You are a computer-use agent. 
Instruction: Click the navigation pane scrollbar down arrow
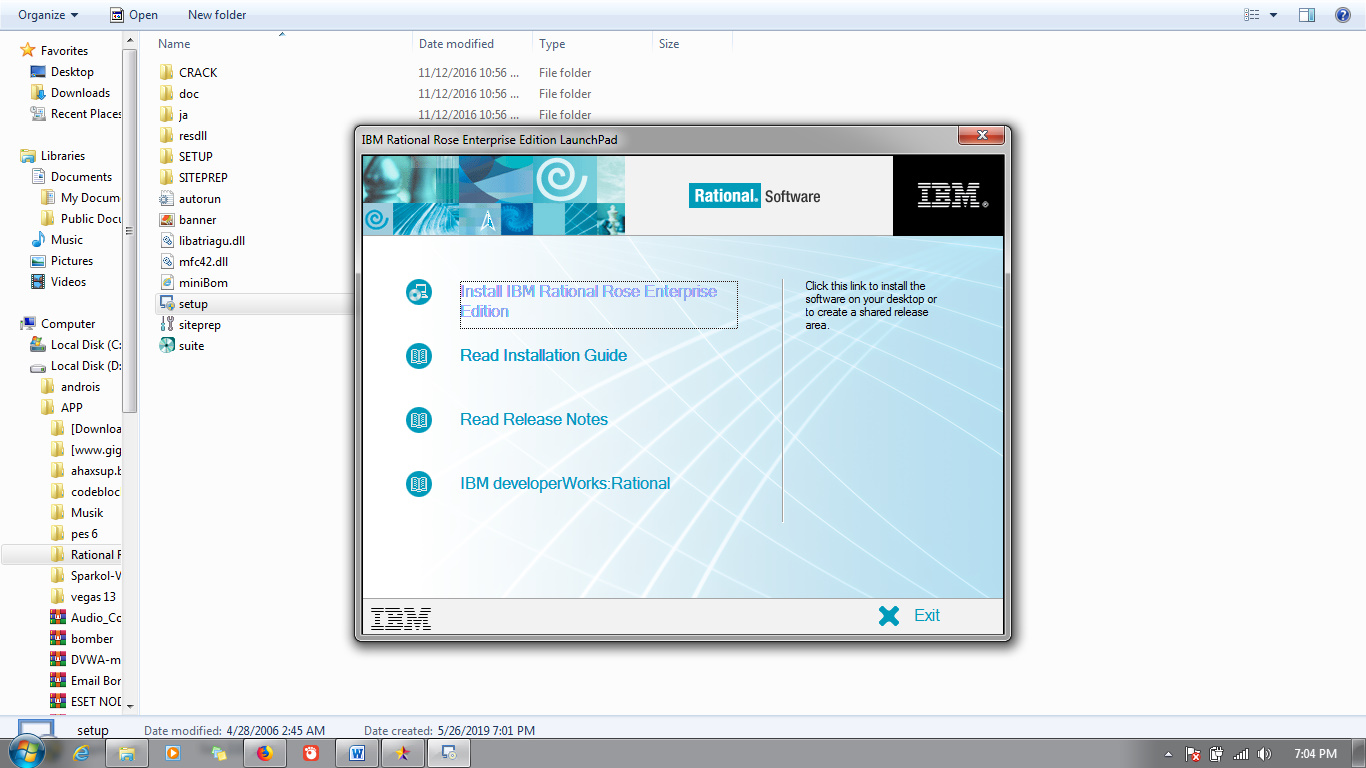click(130, 706)
